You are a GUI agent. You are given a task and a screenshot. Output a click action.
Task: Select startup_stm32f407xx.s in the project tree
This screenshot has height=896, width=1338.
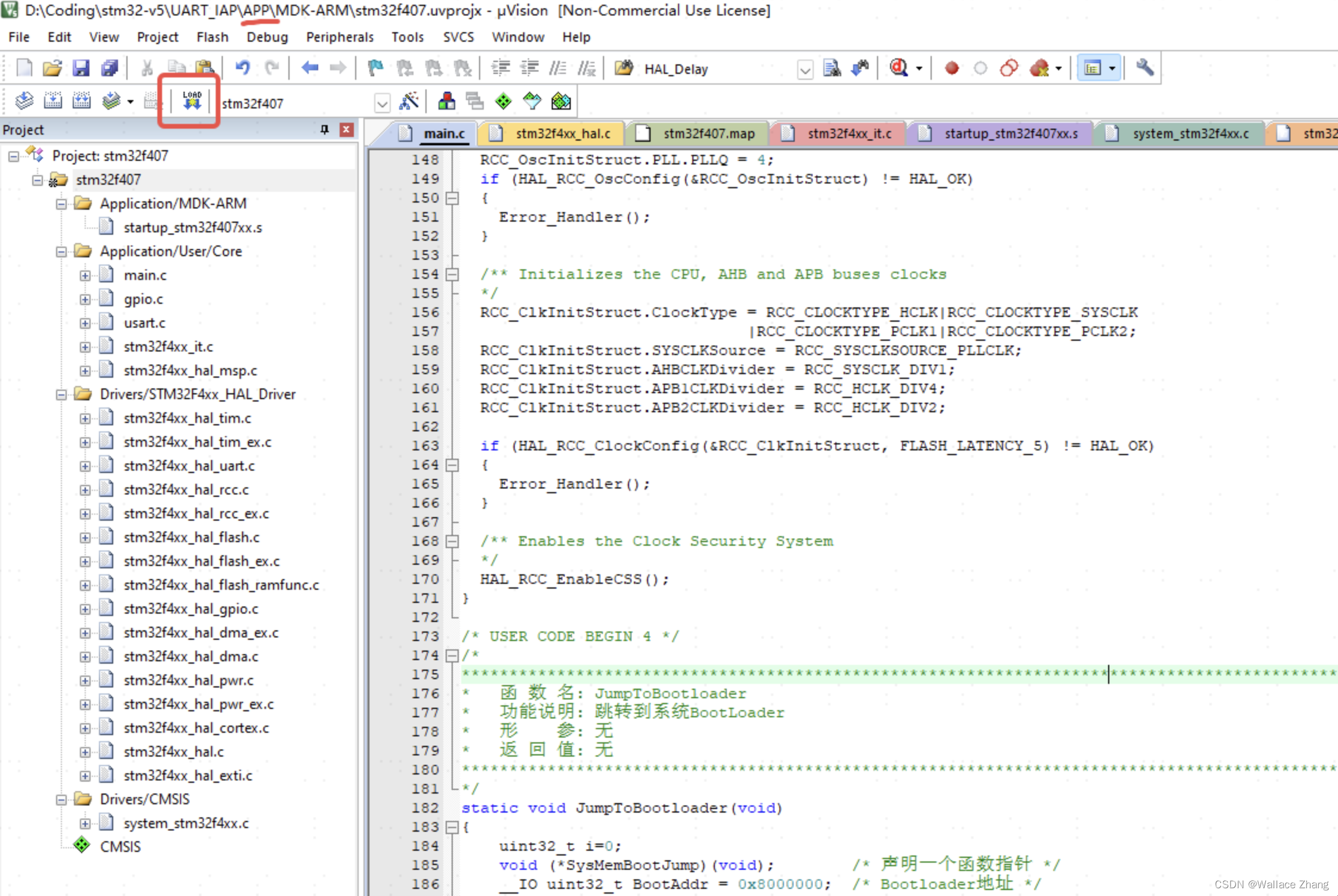tap(194, 227)
